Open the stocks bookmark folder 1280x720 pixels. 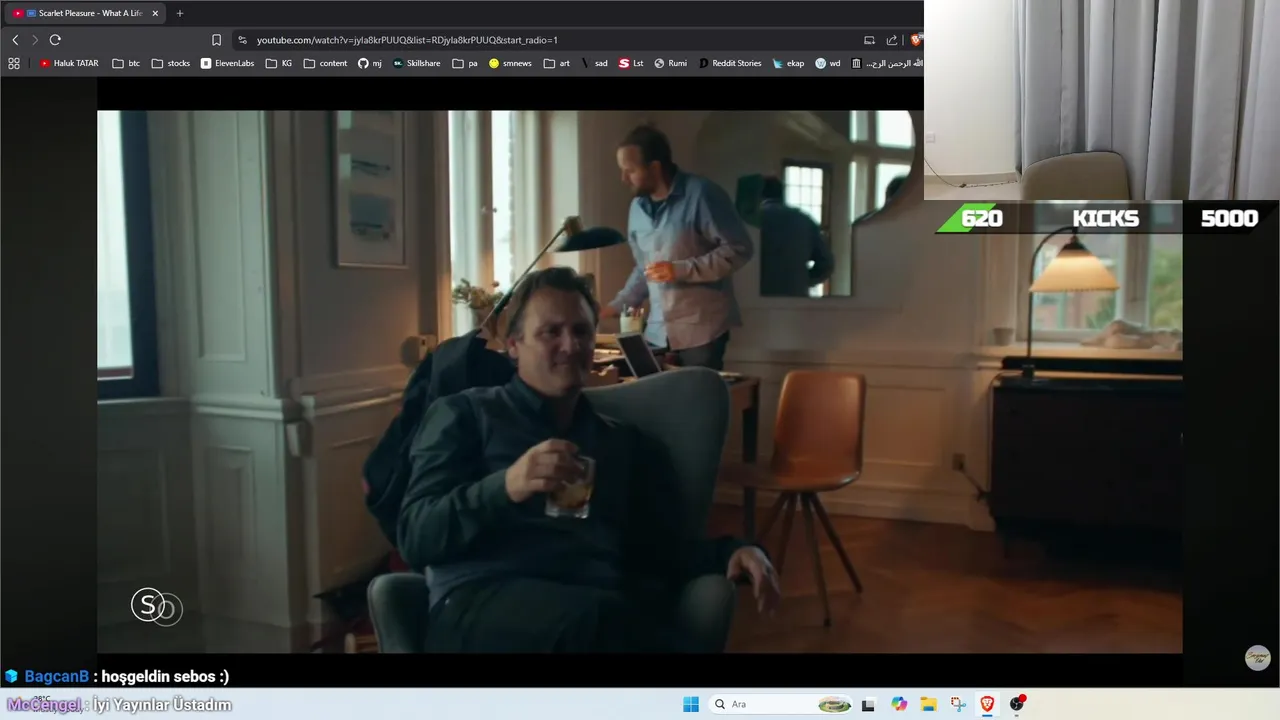pos(171,63)
